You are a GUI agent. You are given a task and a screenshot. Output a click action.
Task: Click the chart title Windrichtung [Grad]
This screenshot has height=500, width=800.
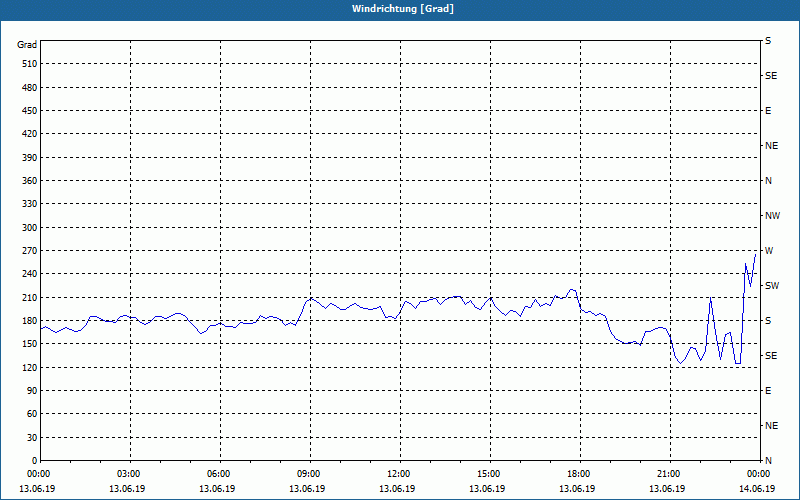click(403, 9)
